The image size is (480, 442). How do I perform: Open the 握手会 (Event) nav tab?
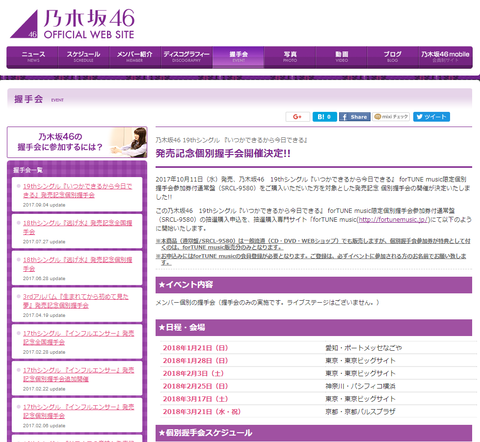tap(238, 57)
